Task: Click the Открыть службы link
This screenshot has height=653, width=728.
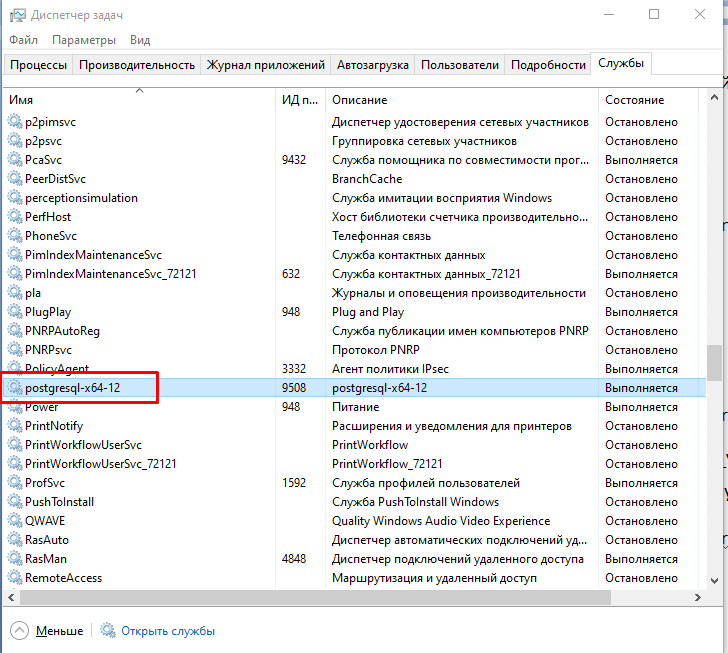Action: coord(168,631)
